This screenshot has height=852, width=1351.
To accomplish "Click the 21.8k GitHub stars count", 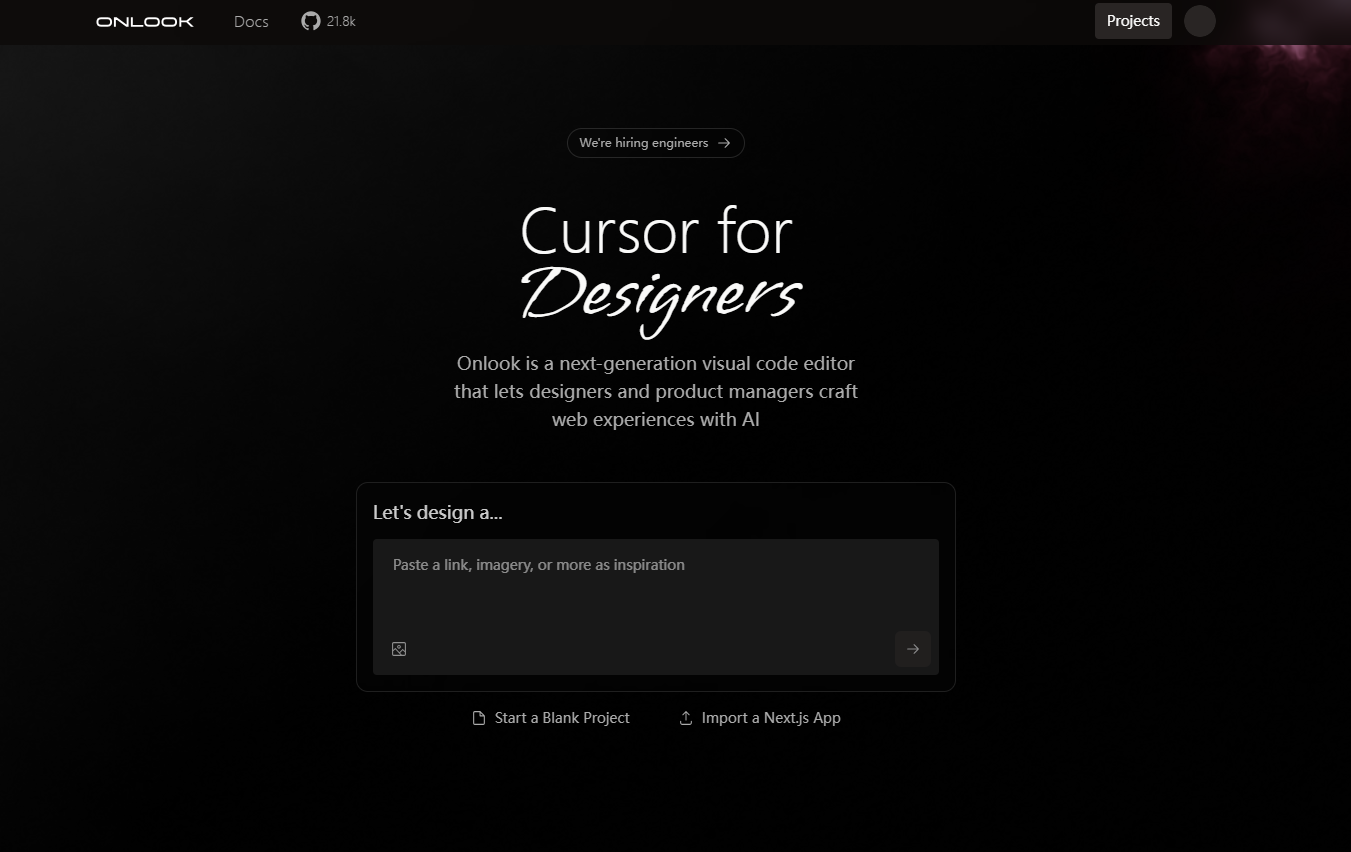I will coord(341,21).
